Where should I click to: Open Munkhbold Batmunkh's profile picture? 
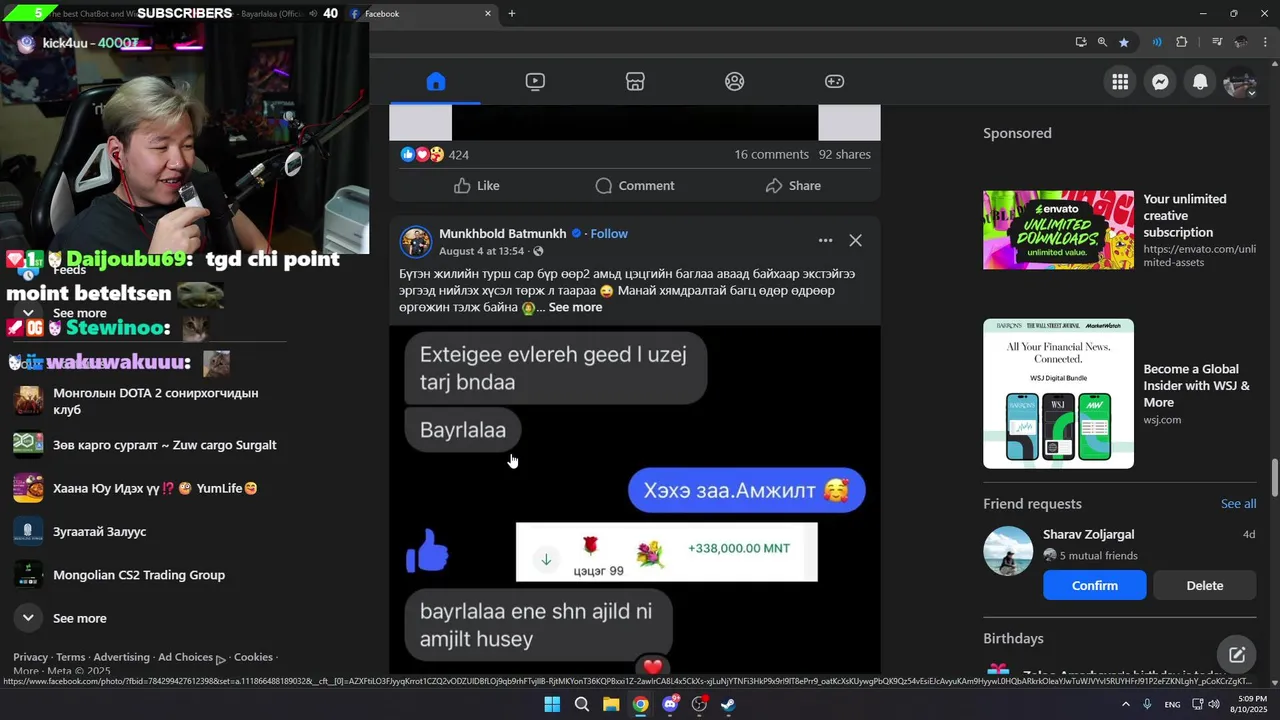point(416,242)
